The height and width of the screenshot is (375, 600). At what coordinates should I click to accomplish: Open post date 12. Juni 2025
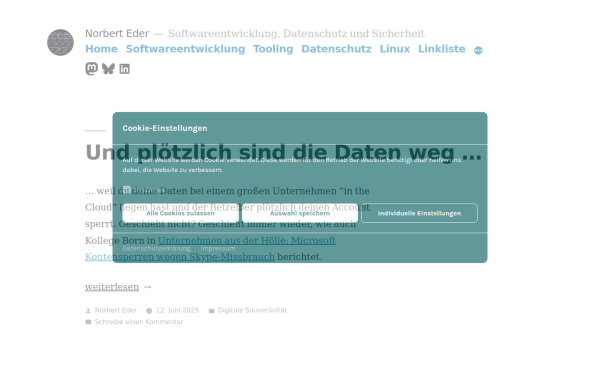click(x=178, y=310)
